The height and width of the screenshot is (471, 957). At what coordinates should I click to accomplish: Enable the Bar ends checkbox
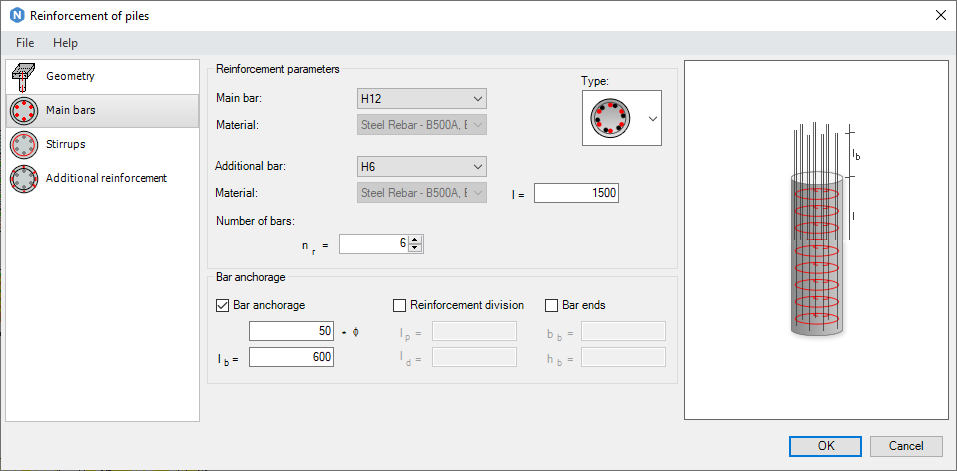tap(551, 305)
